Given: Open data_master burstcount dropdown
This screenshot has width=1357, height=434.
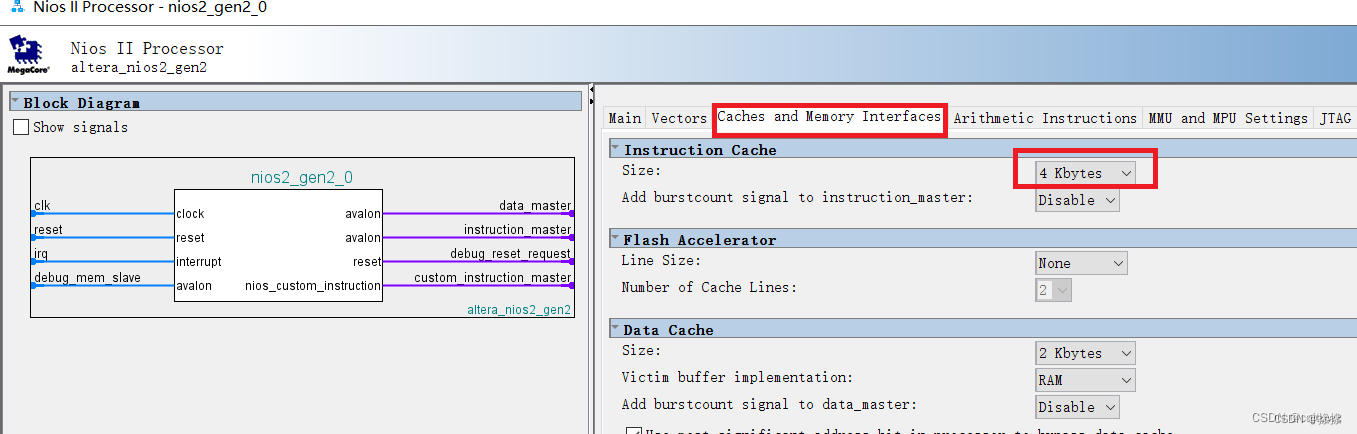Looking at the screenshot, I should tap(1077, 407).
